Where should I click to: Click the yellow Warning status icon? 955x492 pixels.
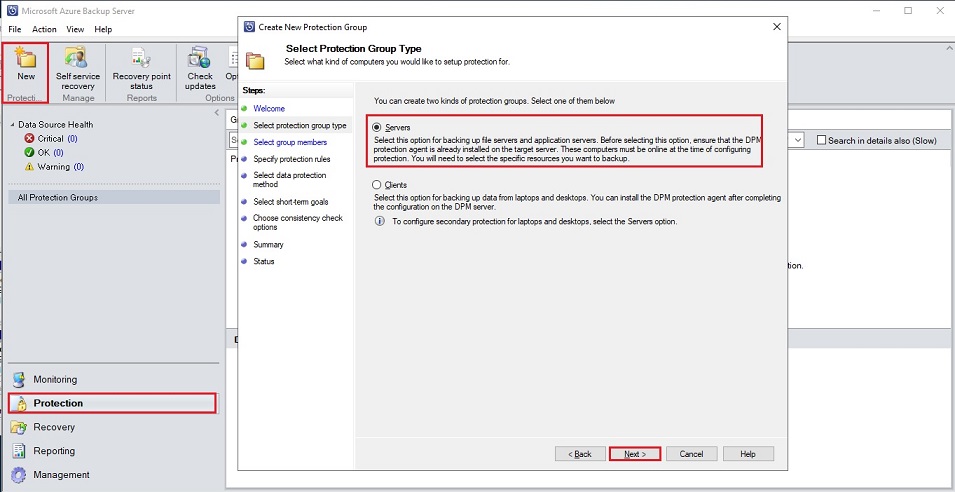tap(29, 167)
